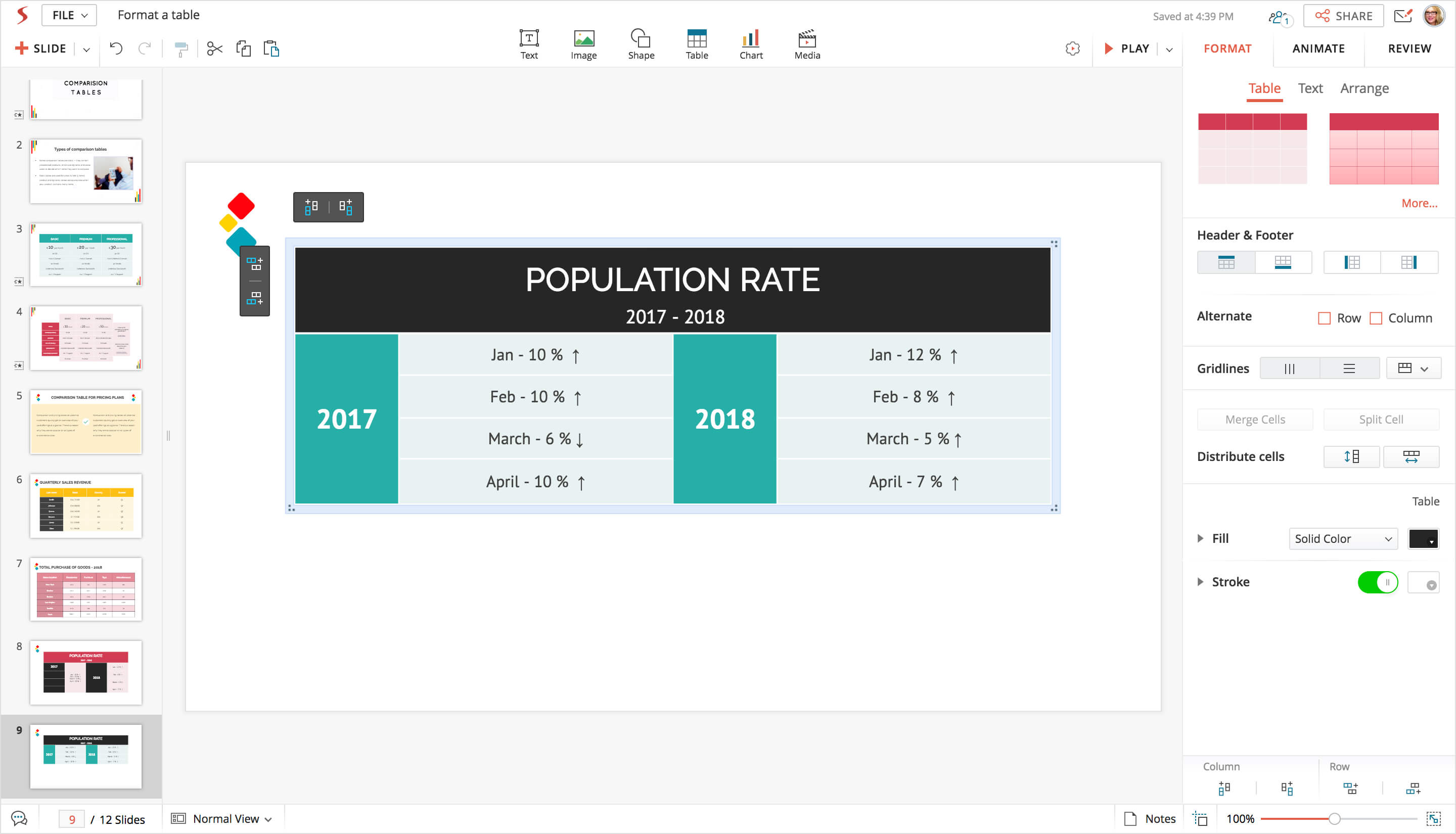1456x834 pixels.
Task: Open the Solid Color fill dropdown
Action: (1343, 538)
